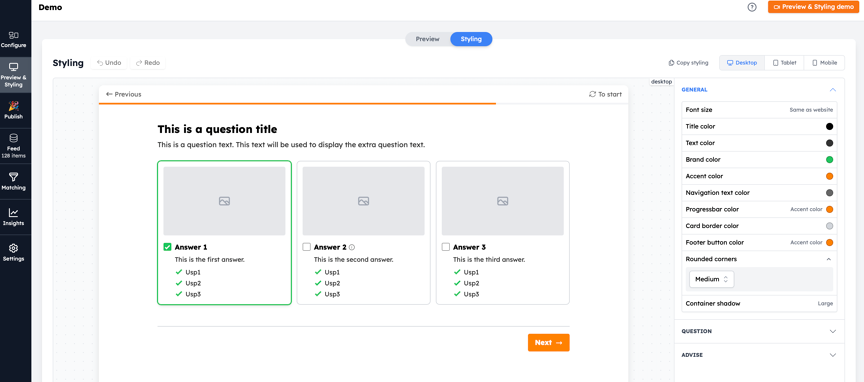This screenshot has height=382, width=864.
Task: Open the Progressbar color swatch
Action: [x=829, y=209]
